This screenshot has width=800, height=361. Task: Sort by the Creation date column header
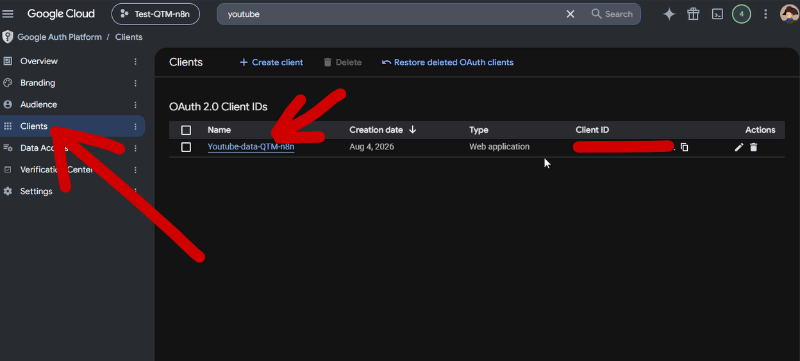coord(376,130)
